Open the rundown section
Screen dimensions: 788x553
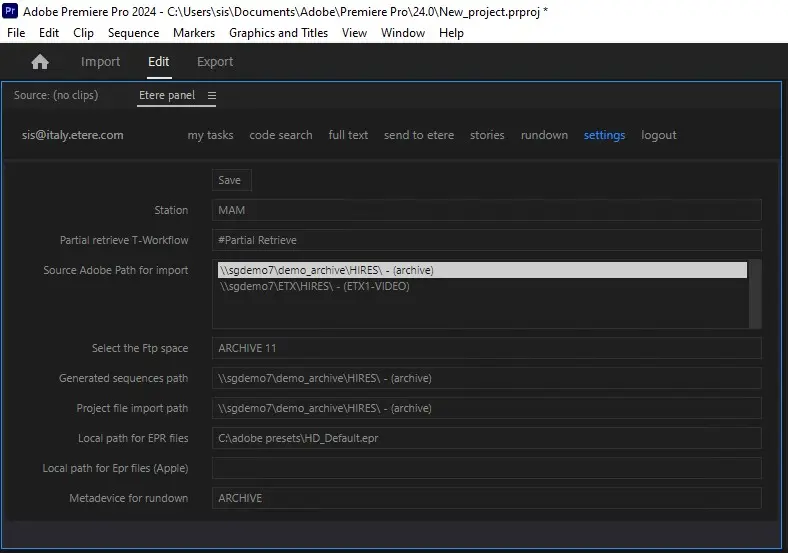544,135
